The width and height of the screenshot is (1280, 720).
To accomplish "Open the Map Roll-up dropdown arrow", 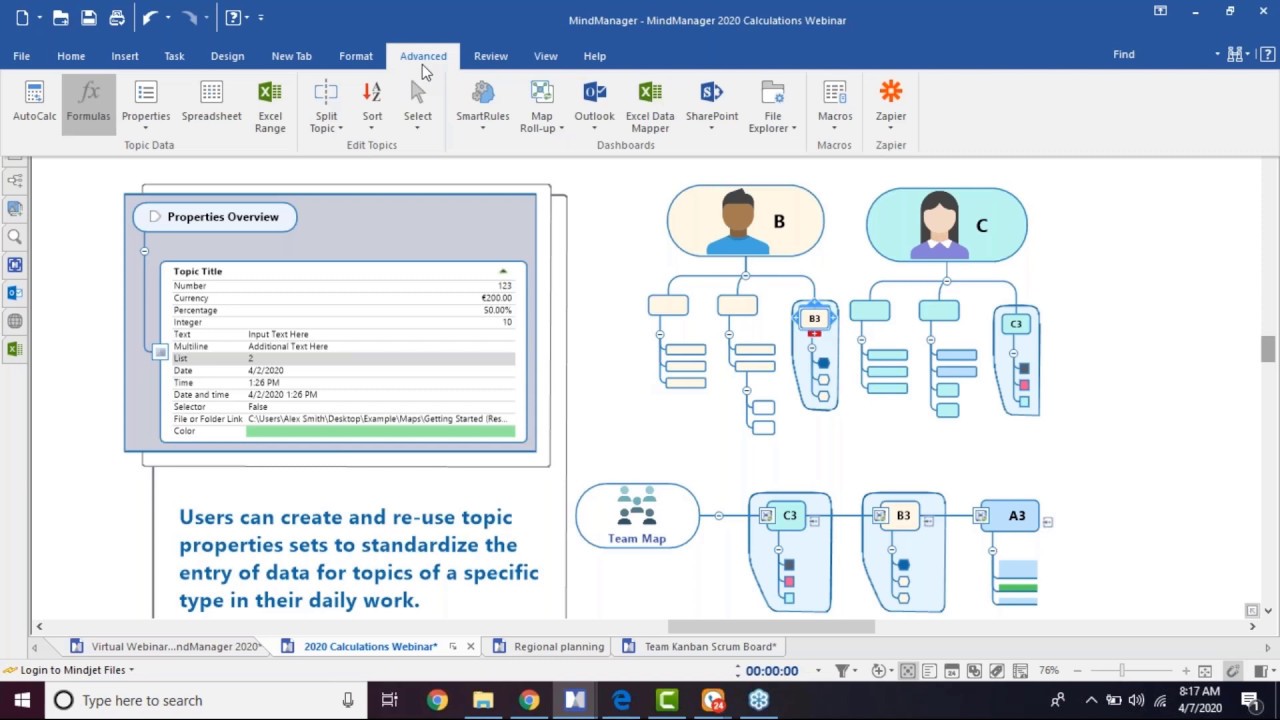I will click(x=561, y=129).
